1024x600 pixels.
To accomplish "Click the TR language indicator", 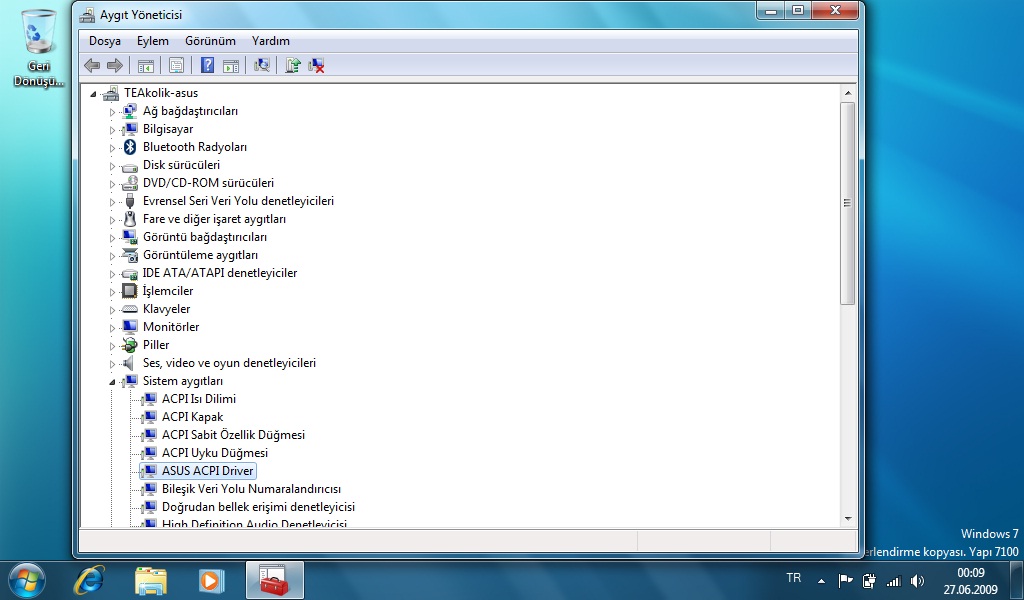I will pos(793,578).
